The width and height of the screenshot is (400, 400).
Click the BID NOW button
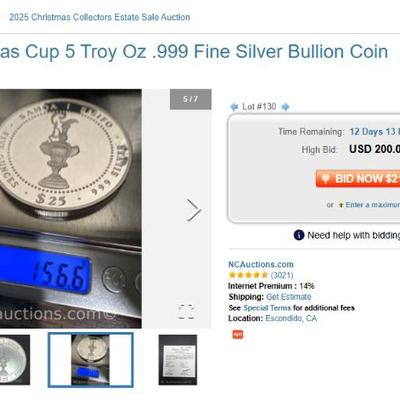click(x=358, y=179)
